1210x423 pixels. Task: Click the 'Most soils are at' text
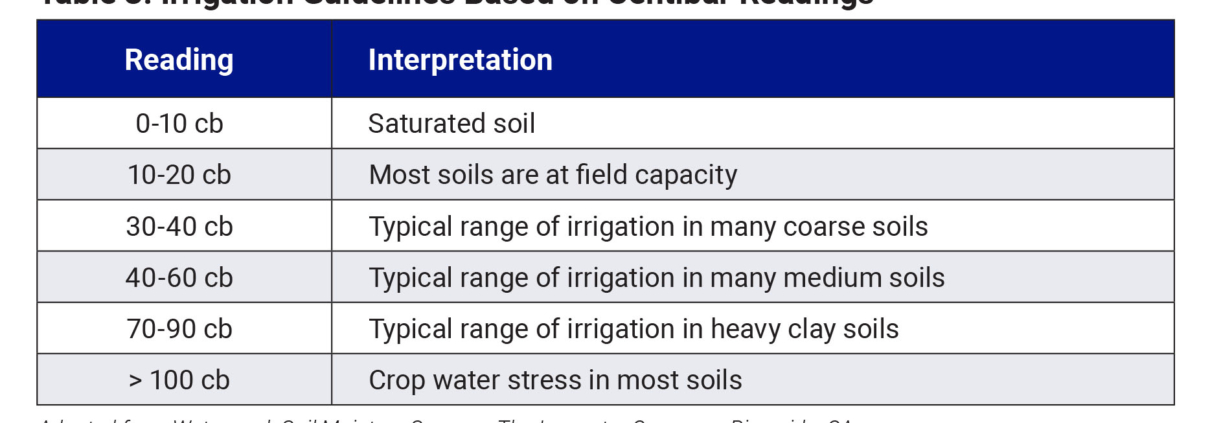pos(470,175)
